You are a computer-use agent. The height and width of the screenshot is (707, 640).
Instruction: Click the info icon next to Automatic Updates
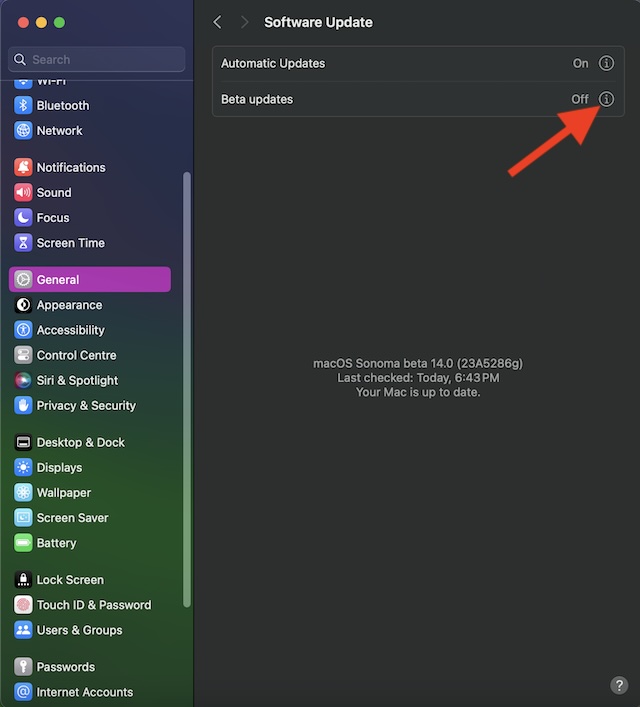click(x=606, y=63)
